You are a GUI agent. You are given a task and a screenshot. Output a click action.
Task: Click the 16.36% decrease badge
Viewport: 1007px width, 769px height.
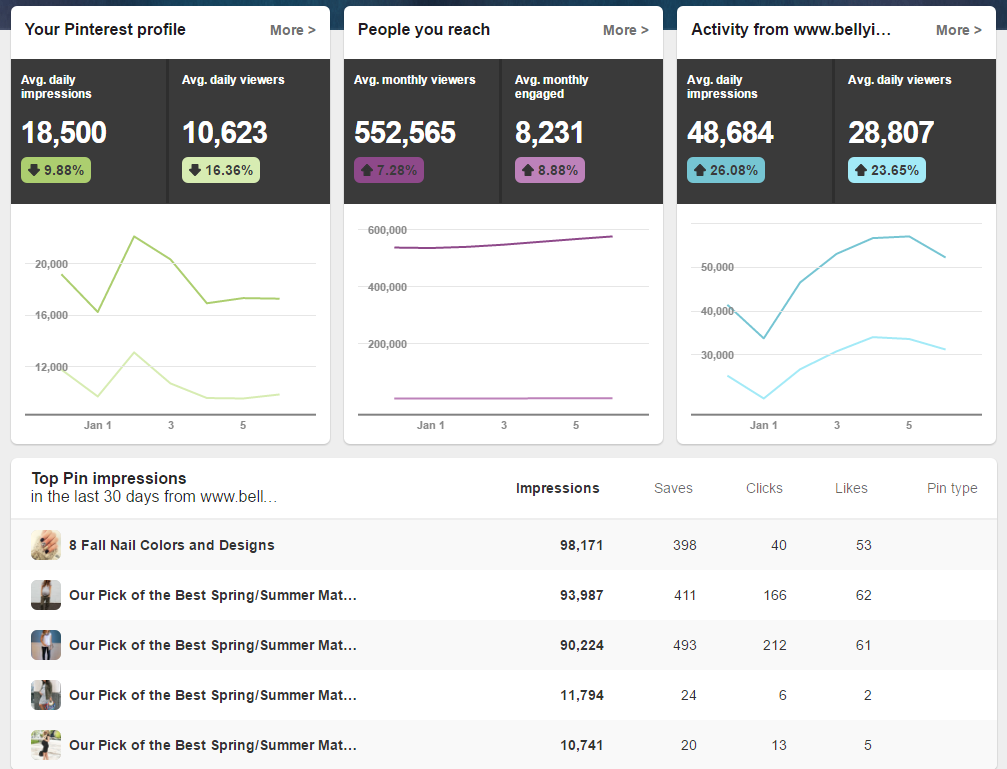pos(221,170)
